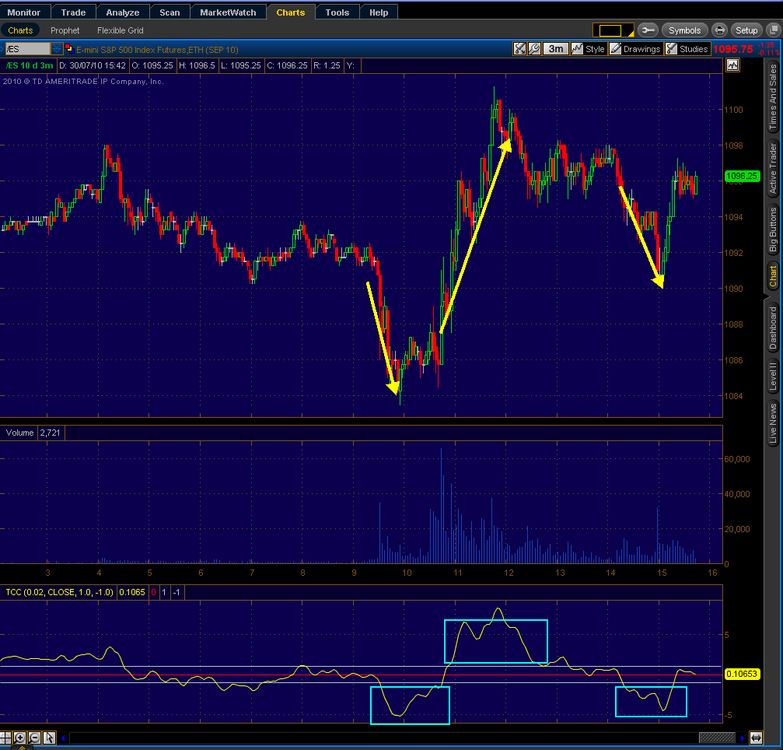Click the Volume study label

pyautogui.click(x=19, y=433)
